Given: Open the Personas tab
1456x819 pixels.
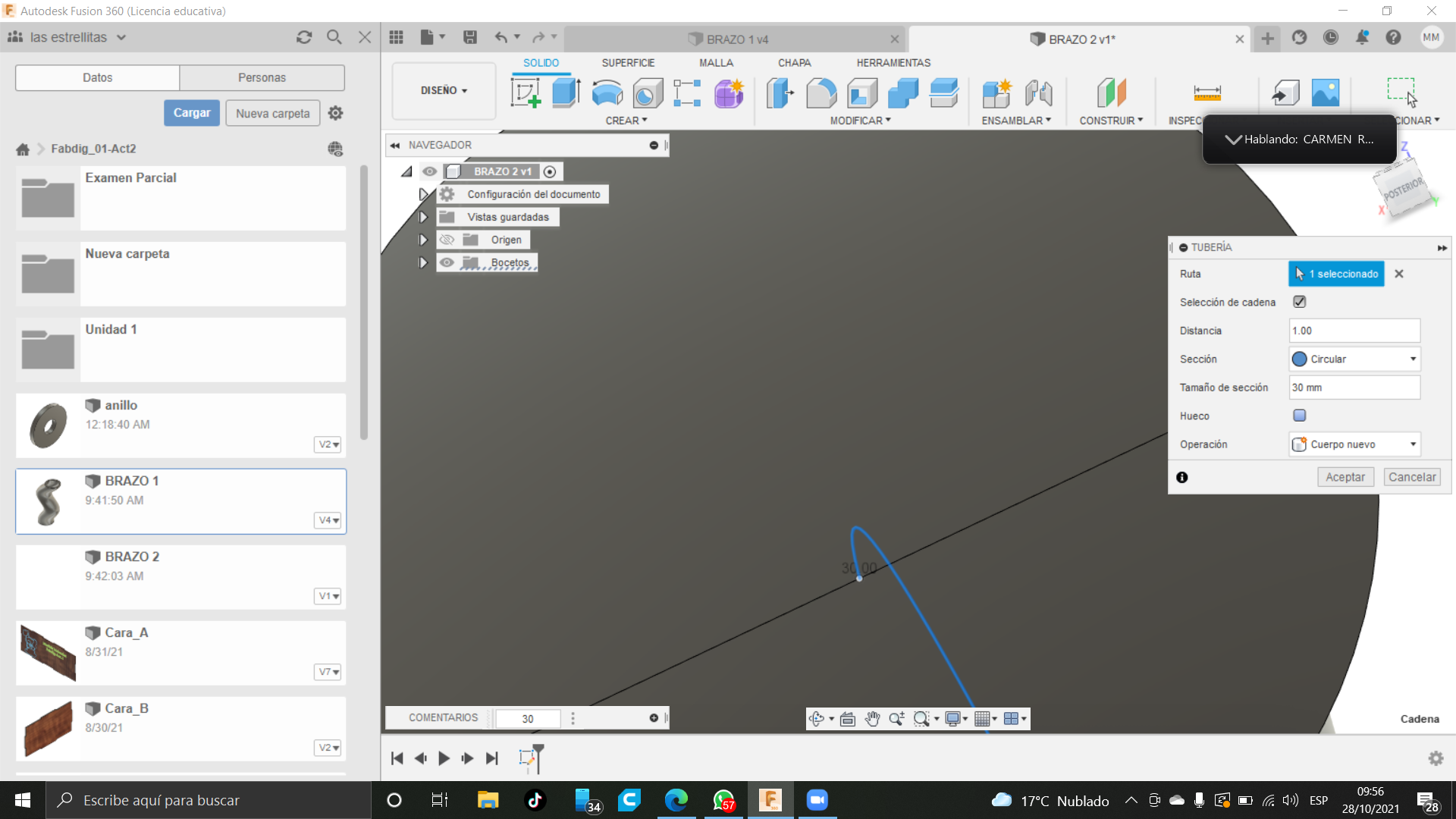Looking at the screenshot, I should [x=262, y=77].
